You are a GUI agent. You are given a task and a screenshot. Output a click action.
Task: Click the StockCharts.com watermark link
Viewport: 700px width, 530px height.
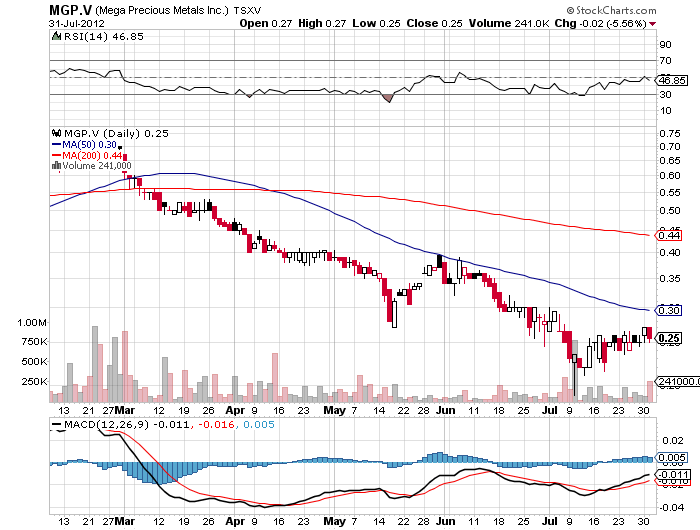611,10
